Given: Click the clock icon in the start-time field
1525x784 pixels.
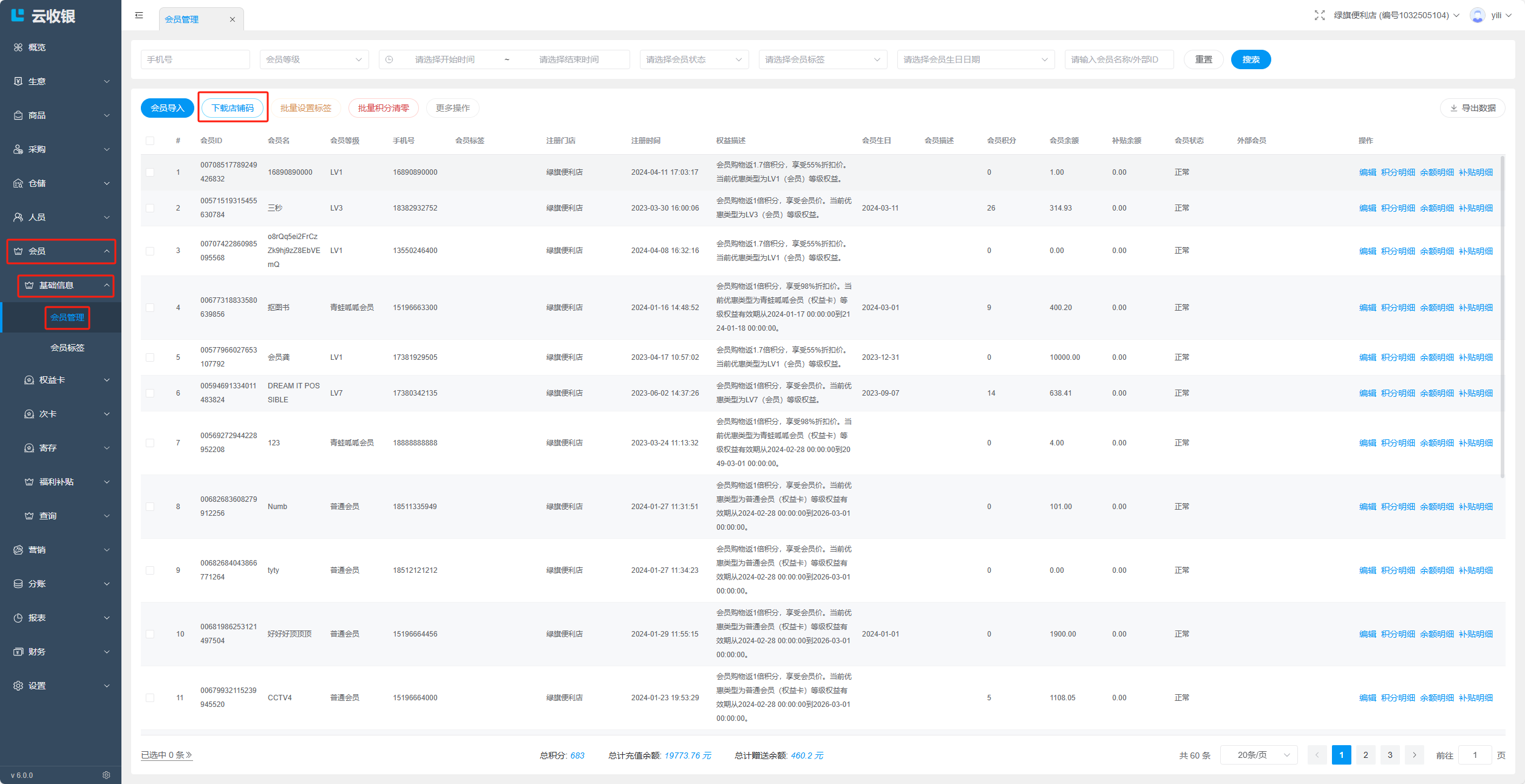Looking at the screenshot, I should click(x=389, y=59).
